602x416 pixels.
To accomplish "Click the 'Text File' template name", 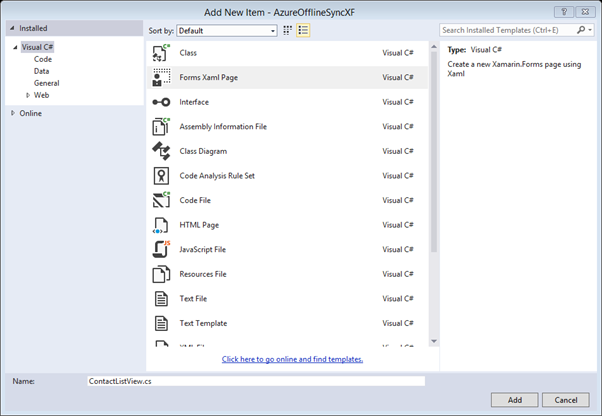I will pyautogui.click(x=193, y=299).
